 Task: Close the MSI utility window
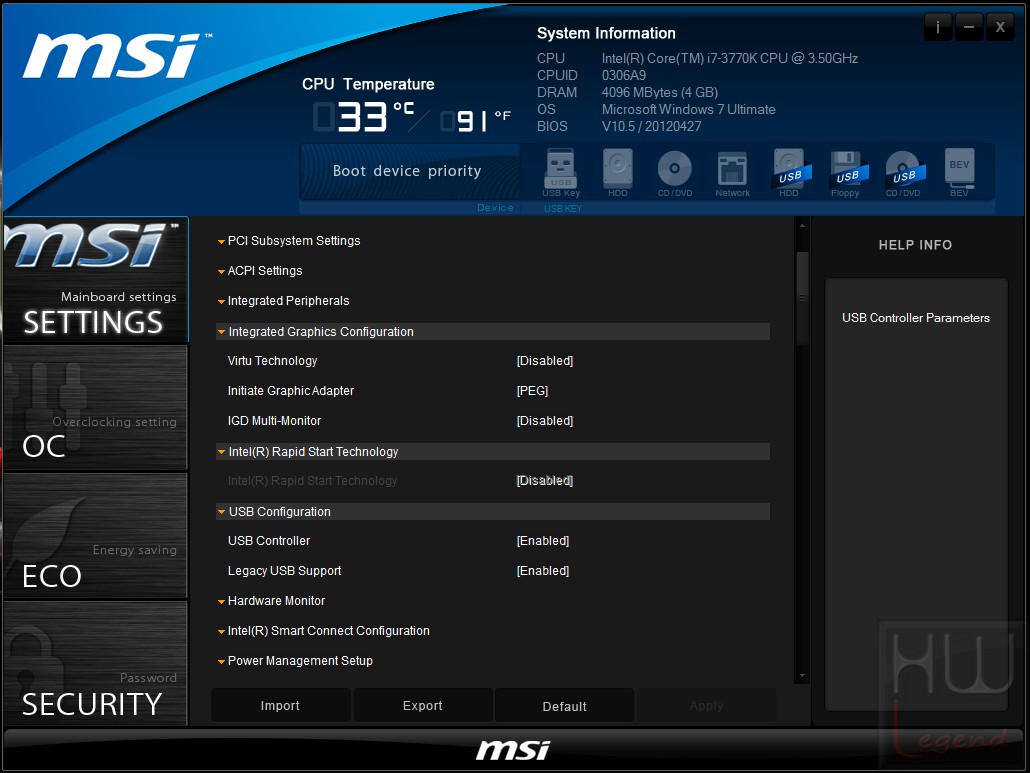pyautogui.click(x=1000, y=27)
